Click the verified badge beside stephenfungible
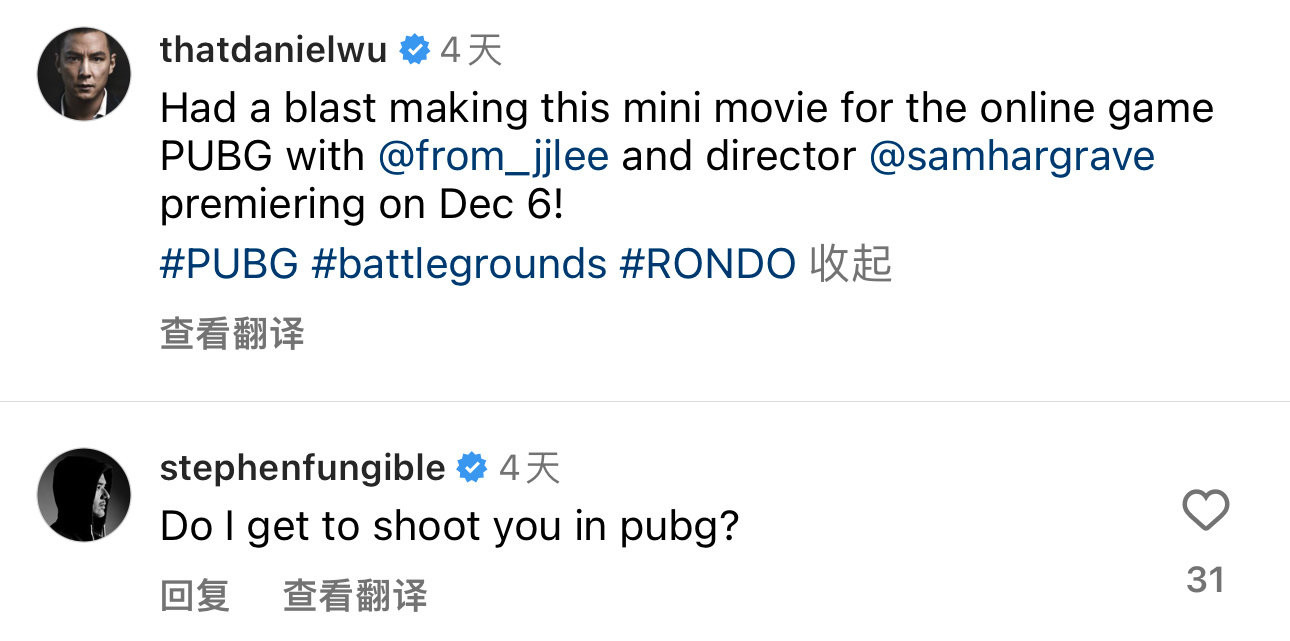The width and height of the screenshot is (1290, 641). (473, 467)
